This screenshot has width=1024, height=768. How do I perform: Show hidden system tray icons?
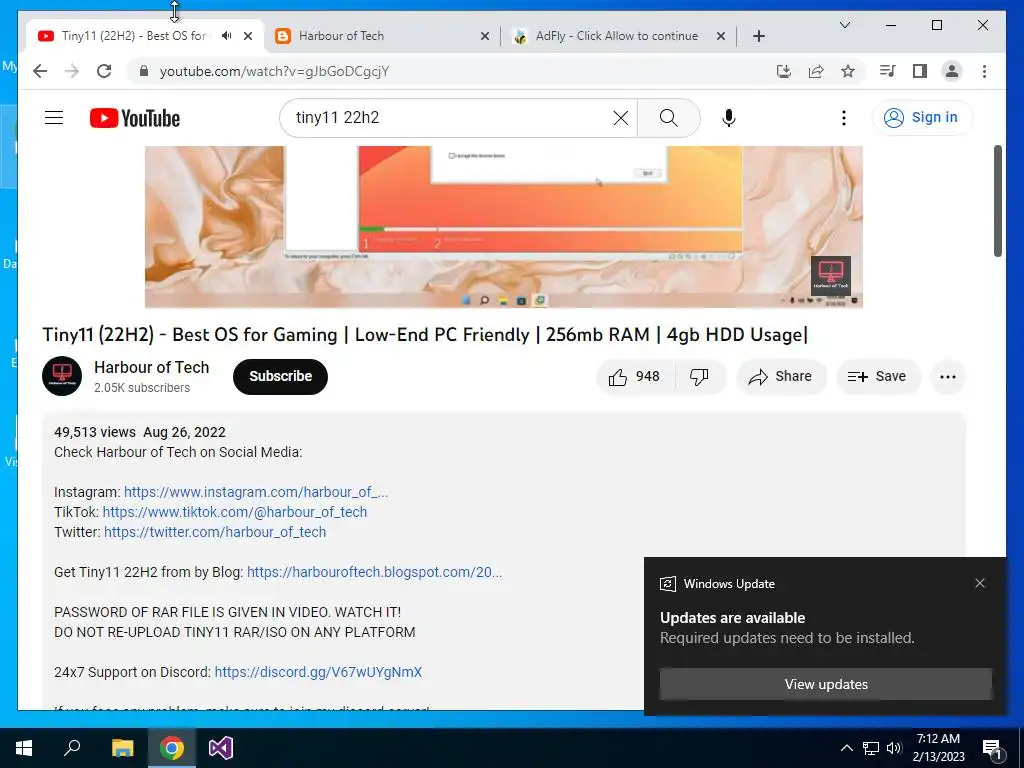click(846, 748)
